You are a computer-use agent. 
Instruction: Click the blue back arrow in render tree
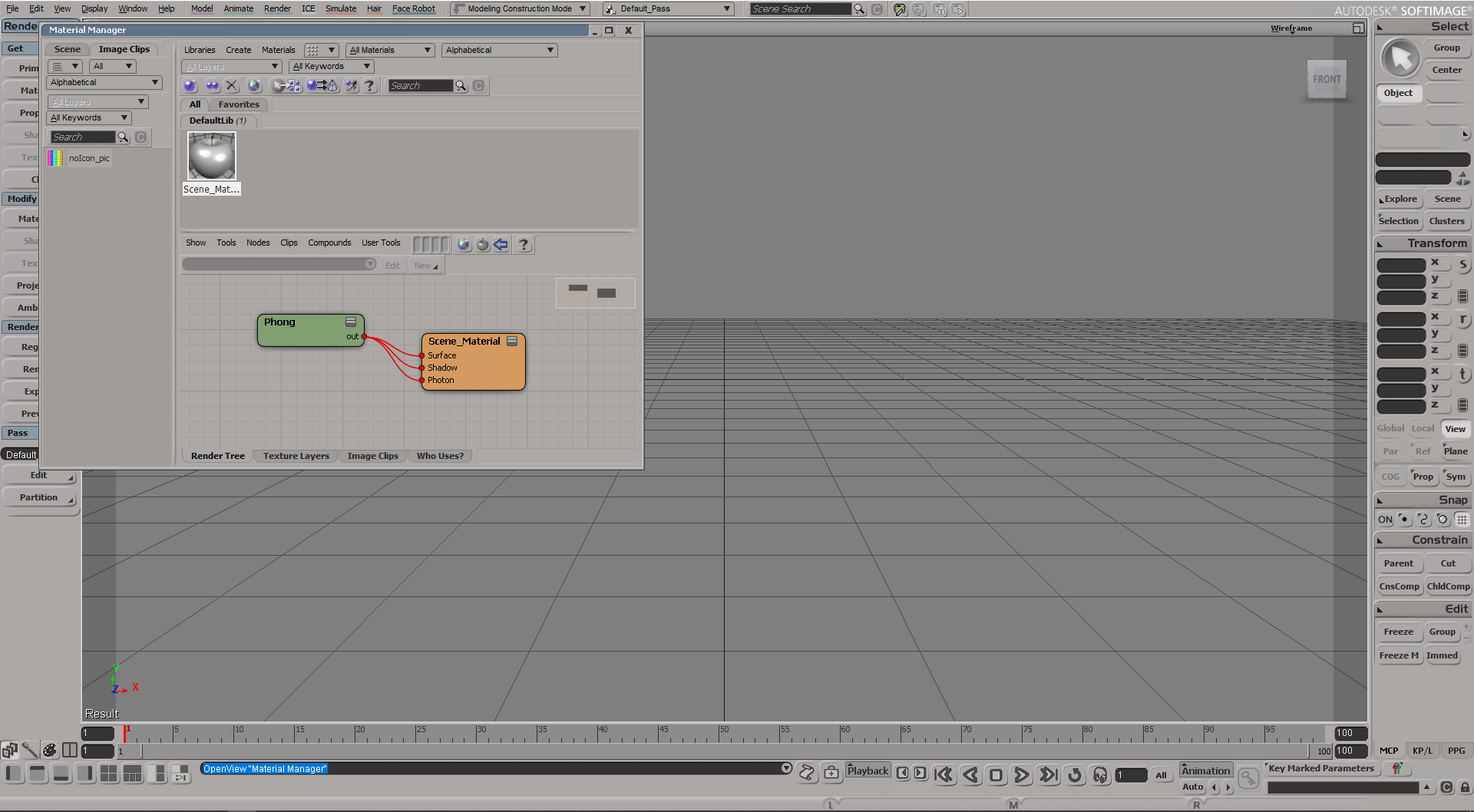pyautogui.click(x=501, y=245)
